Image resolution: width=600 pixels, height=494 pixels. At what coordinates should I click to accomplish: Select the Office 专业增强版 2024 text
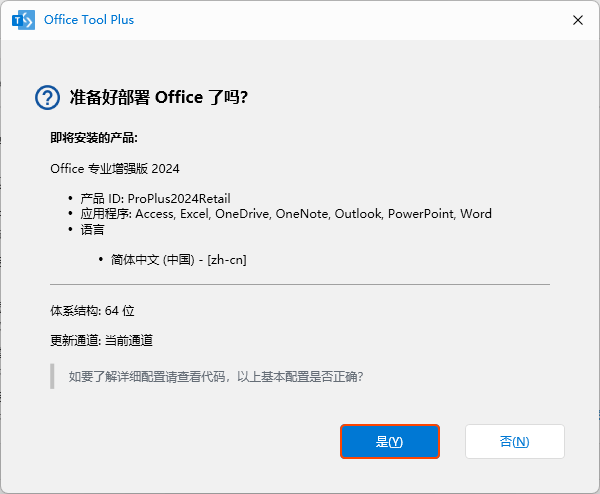pyautogui.click(x=115, y=169)
